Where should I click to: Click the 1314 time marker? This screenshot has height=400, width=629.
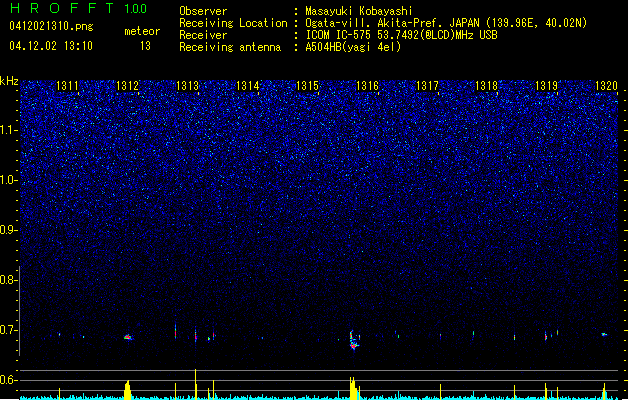(x=248, y=86)
